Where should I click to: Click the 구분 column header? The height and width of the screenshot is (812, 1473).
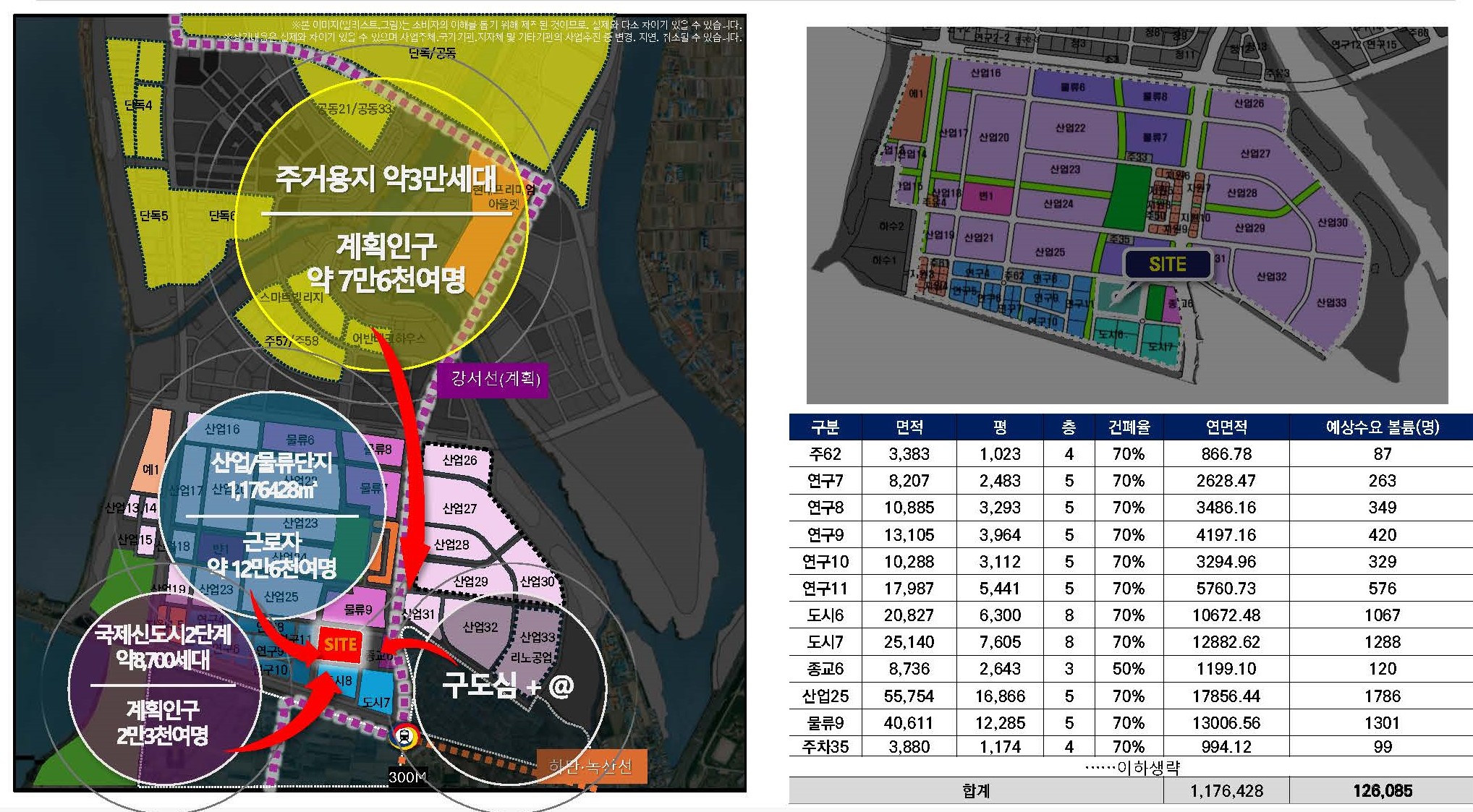825,427
